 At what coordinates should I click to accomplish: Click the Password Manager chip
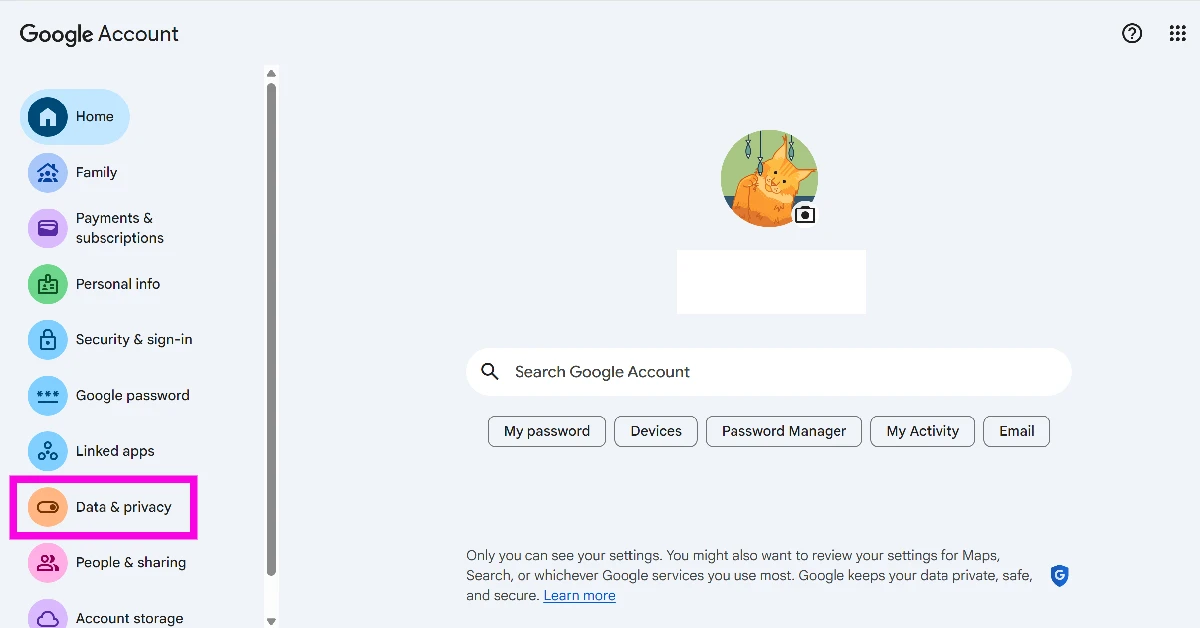784,431
